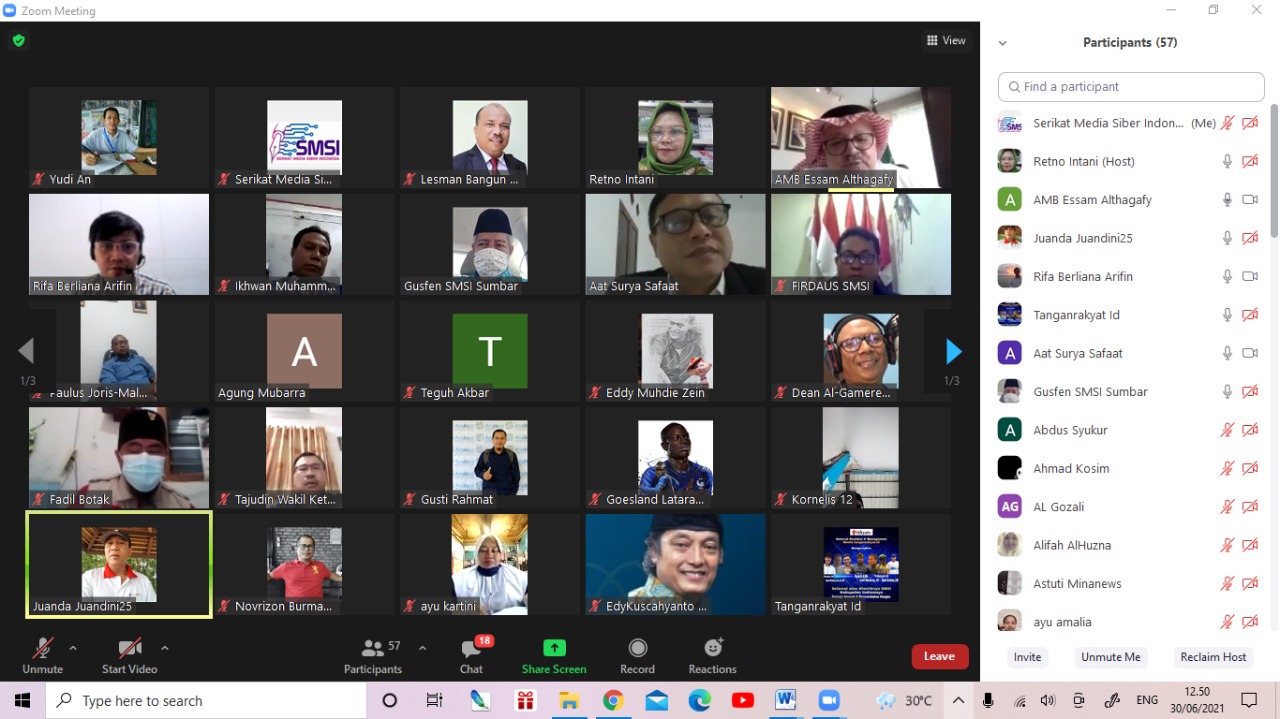Click the green encryption shield icon
1280x719 pixels.
point(18,41)
